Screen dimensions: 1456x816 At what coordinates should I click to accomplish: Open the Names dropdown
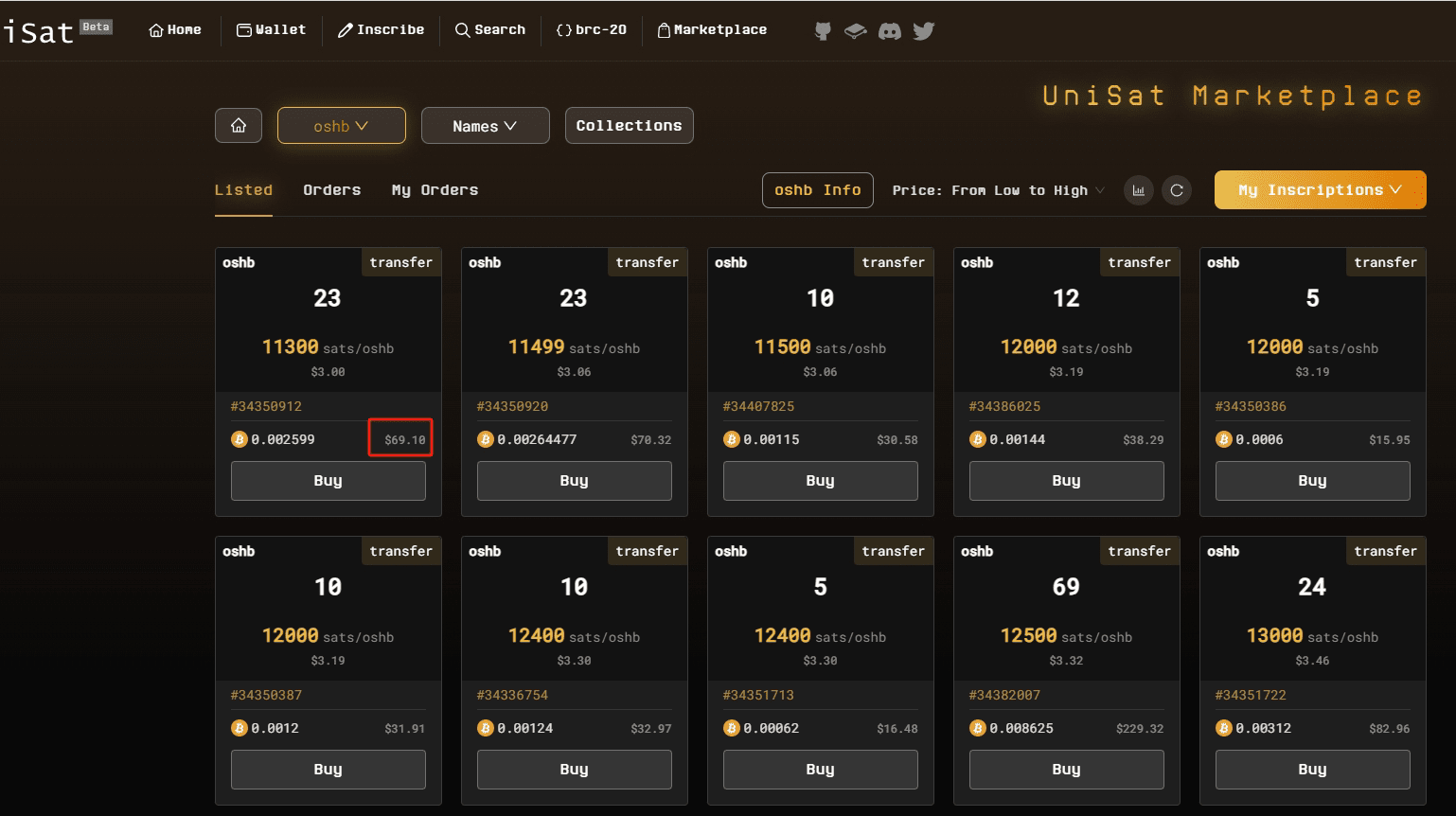pos(485,125)
